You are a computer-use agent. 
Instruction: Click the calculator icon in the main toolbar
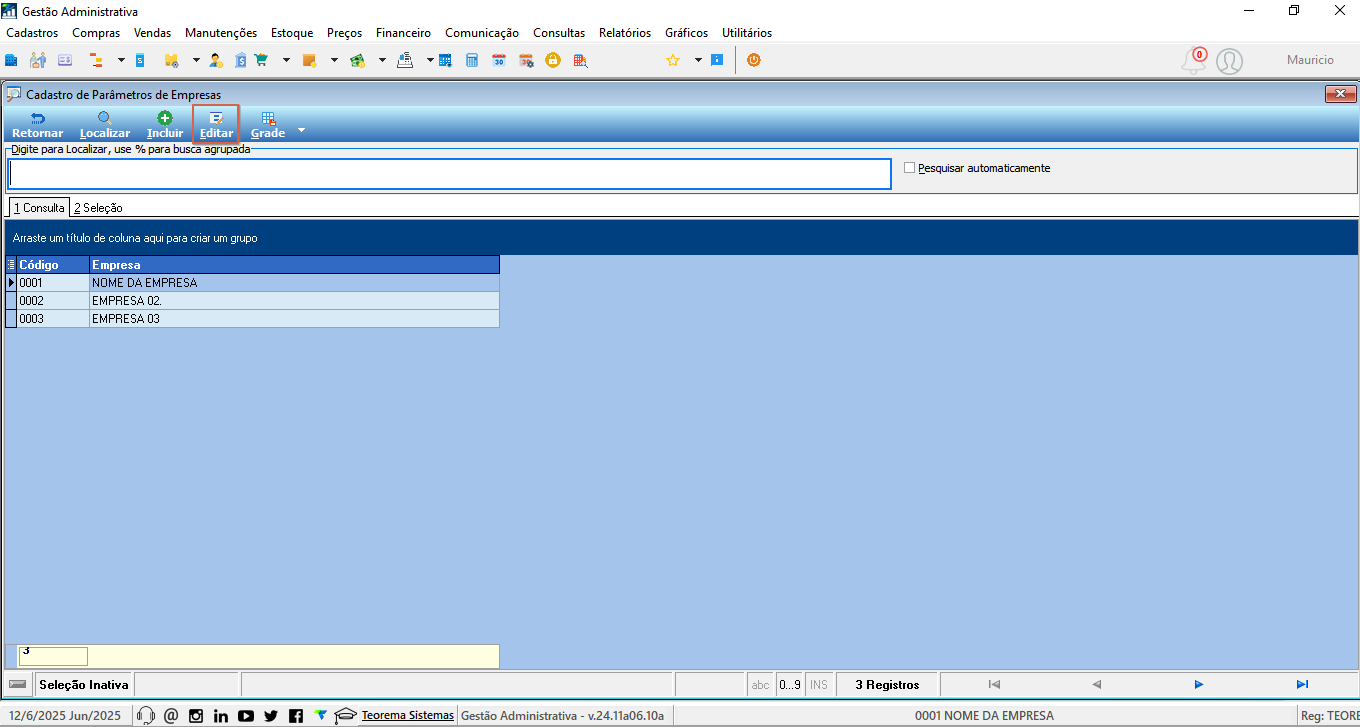[x=472, y=60]
